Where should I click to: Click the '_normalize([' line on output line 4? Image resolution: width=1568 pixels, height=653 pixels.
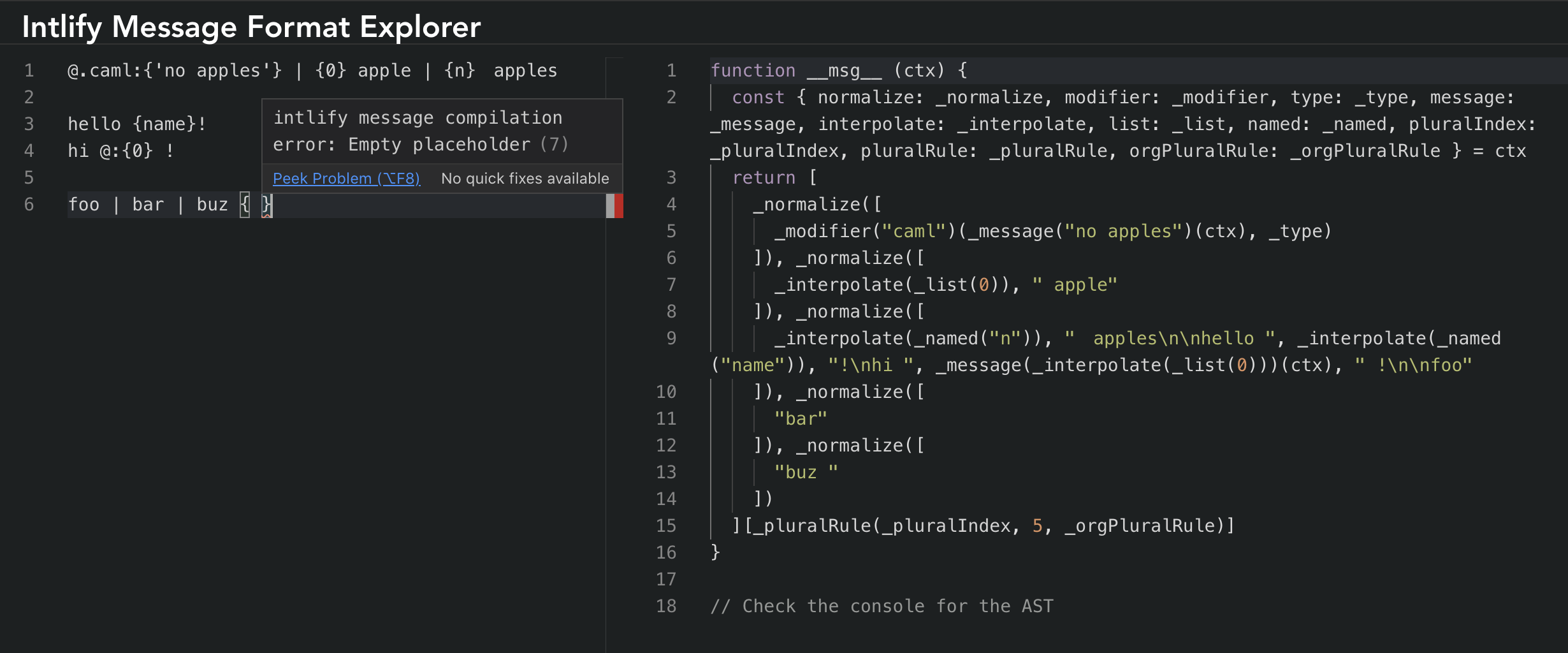817,204
